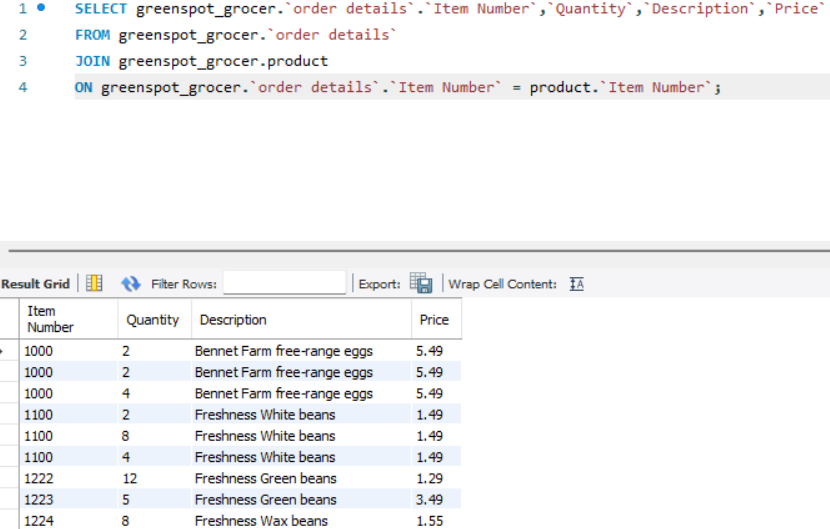Screen dimensions: 830x529
Task: Click the `Quantity` text in the SELECT line
Action: 591,8
